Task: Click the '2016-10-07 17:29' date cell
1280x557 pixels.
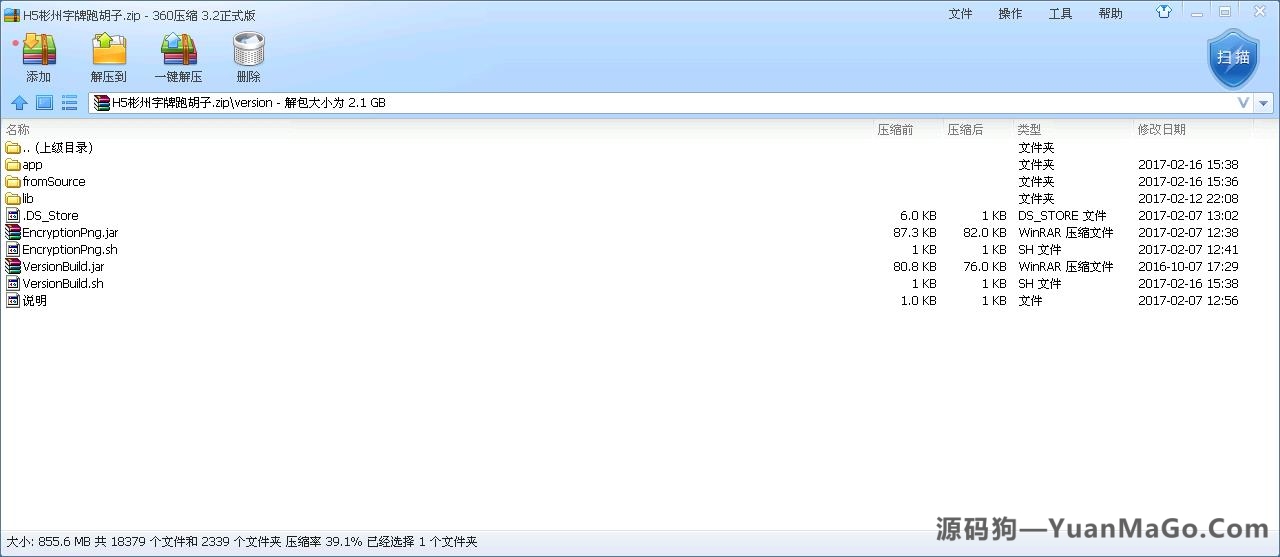Action: tap(1188, 266)
